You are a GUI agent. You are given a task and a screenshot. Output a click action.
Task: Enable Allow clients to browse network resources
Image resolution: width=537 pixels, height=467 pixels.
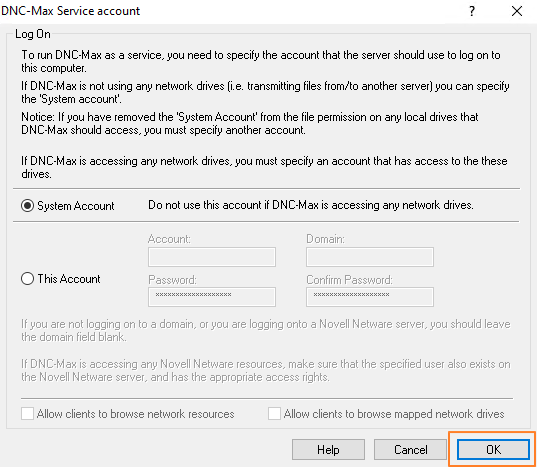click(x=27, y=414)
